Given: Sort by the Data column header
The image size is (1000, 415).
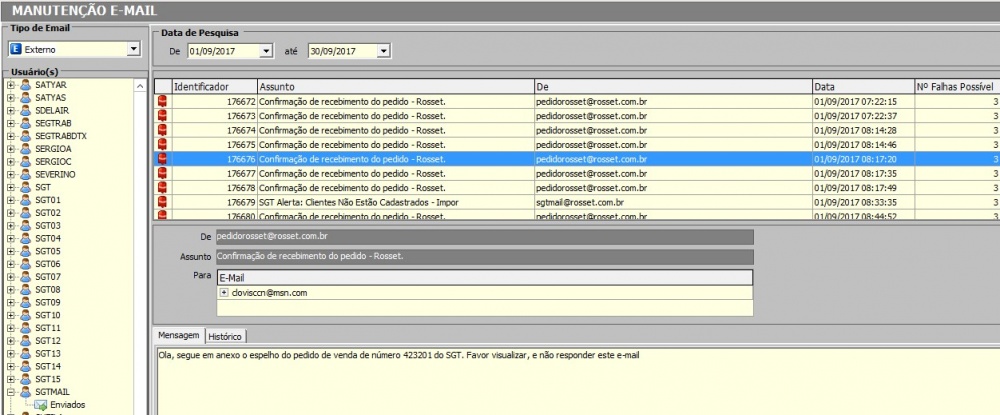Looking at the screenshot, I should click(x=860, y=87).
